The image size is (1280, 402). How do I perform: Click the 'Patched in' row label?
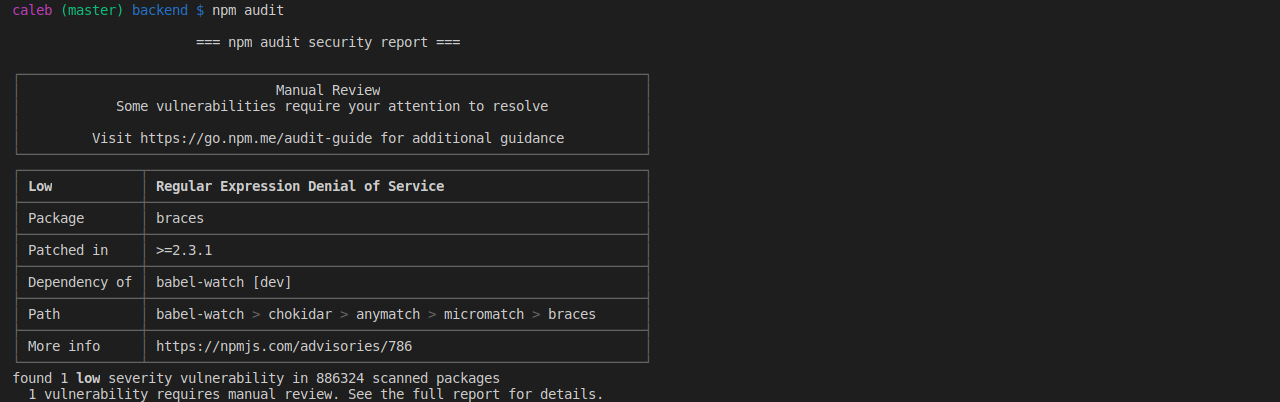coord(68,250)
